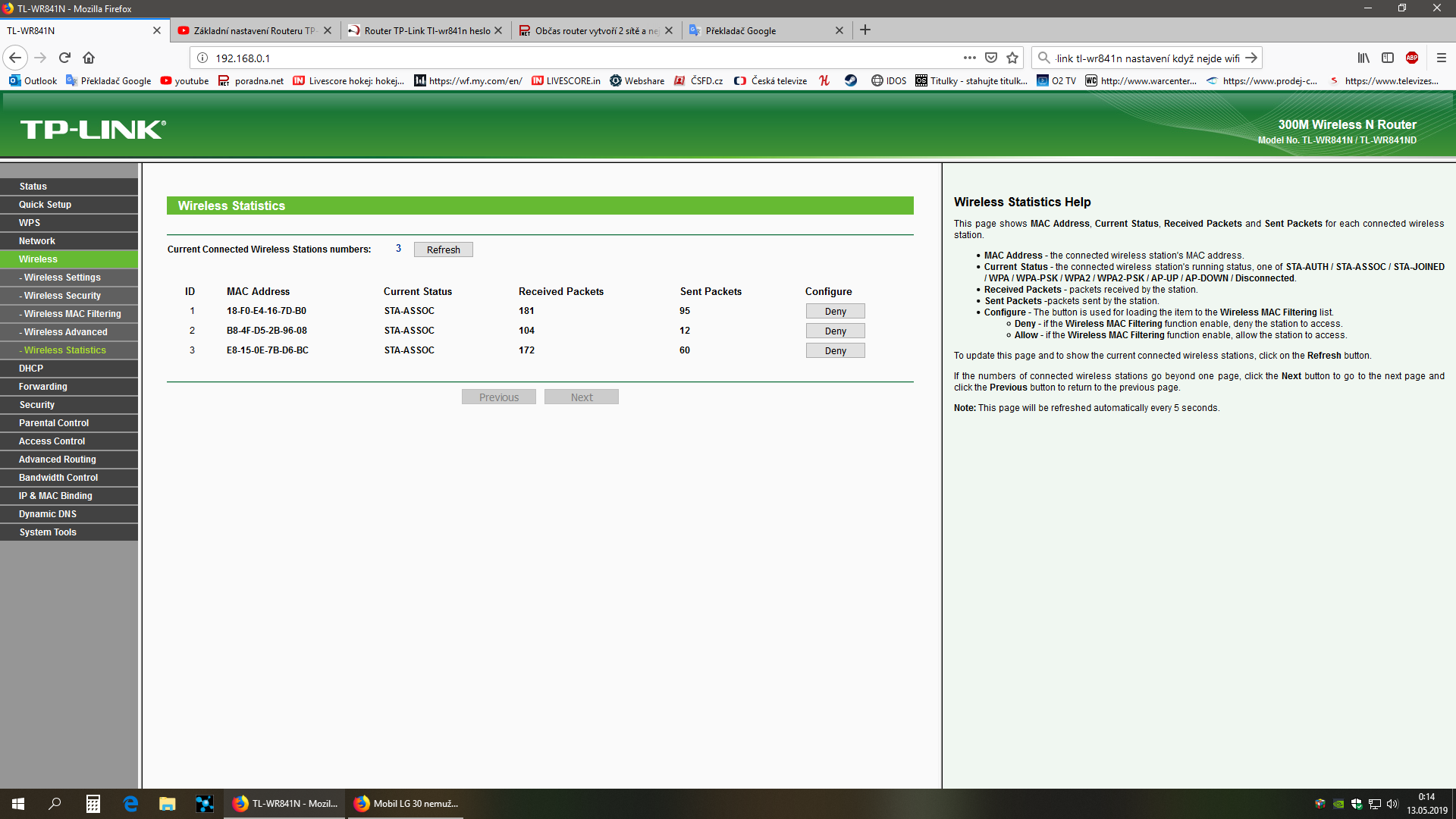1456x819 pixels.
Task: Expand the DHCP menu section
Action: click(x=31, y=369)
